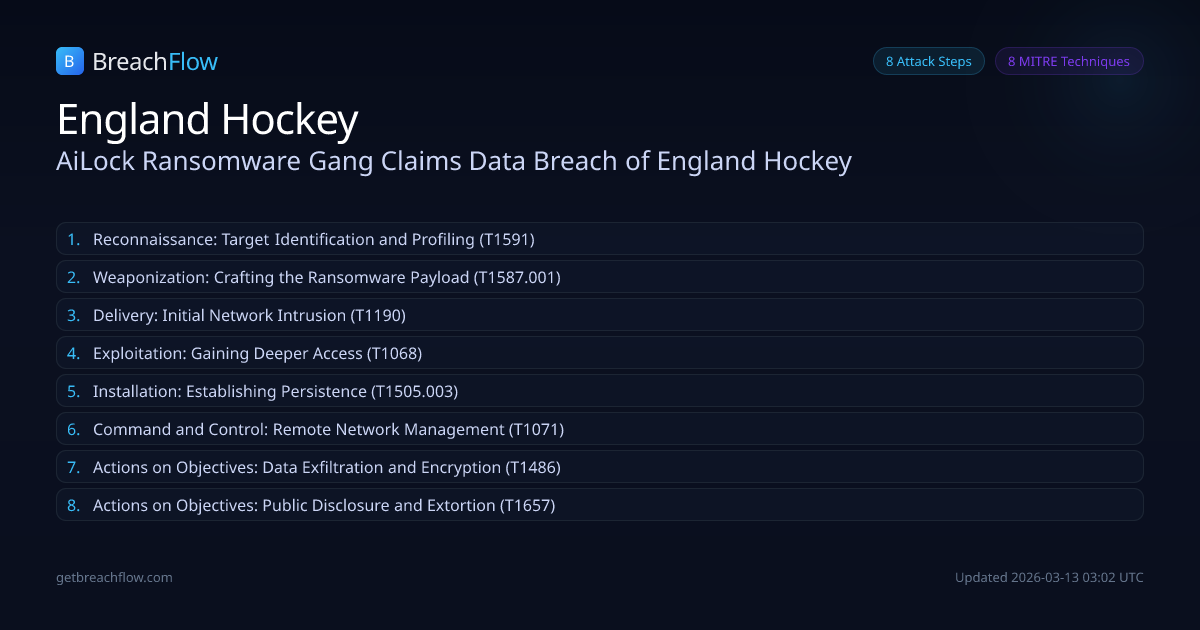Click the BreachFlow brand name

click(155, 62)
